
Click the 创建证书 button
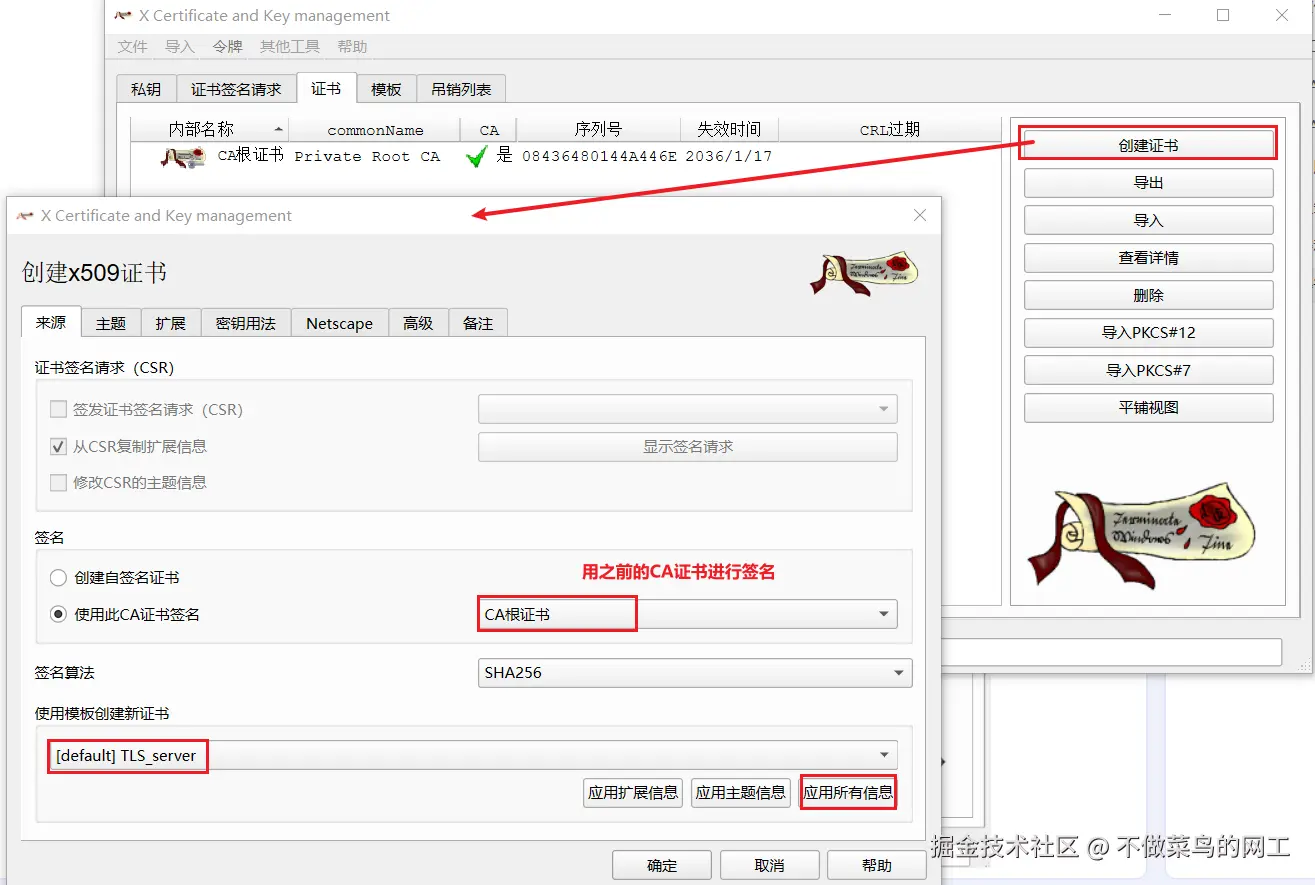(x=1146, y=143)
